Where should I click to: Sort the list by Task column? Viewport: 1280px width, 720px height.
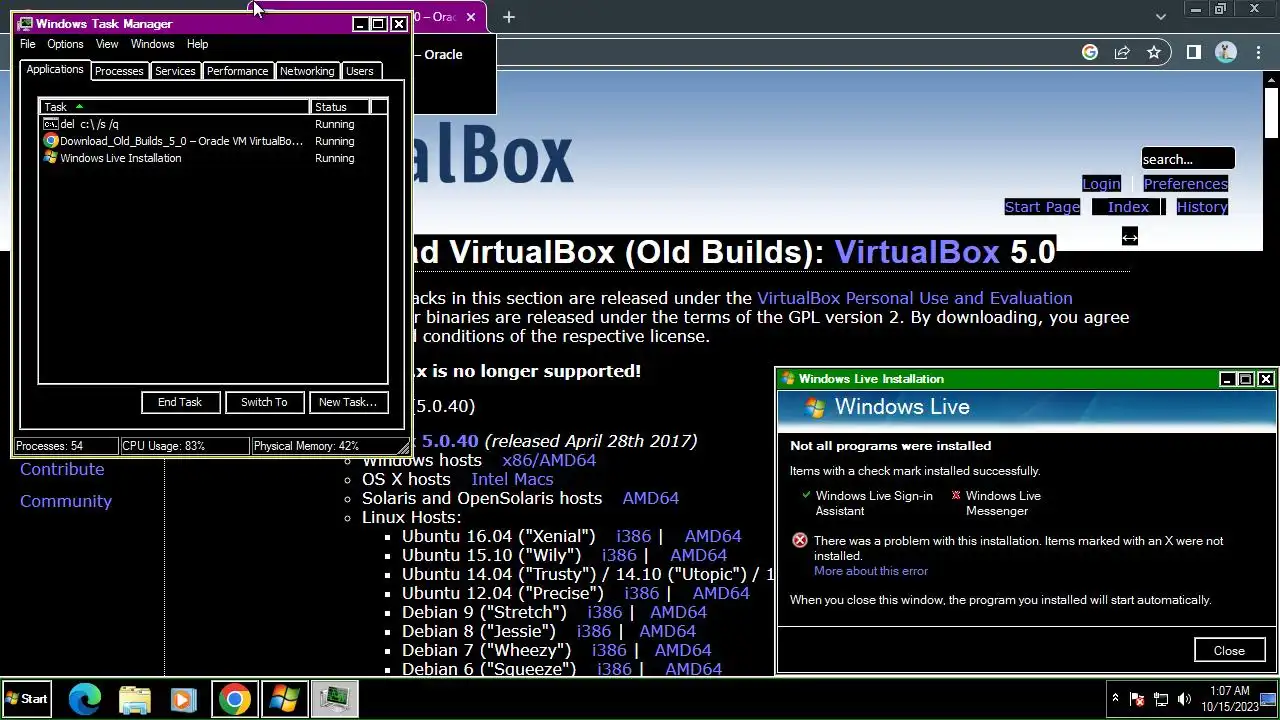coord(175,107)
